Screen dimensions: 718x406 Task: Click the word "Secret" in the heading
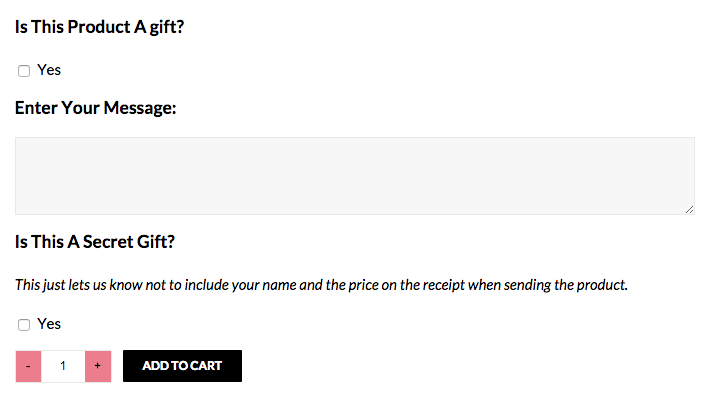[x=108, y=242]
